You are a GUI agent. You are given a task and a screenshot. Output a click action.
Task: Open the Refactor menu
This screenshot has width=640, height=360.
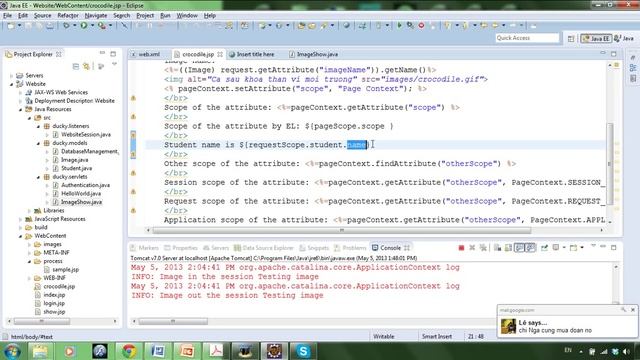click(68, 16)
